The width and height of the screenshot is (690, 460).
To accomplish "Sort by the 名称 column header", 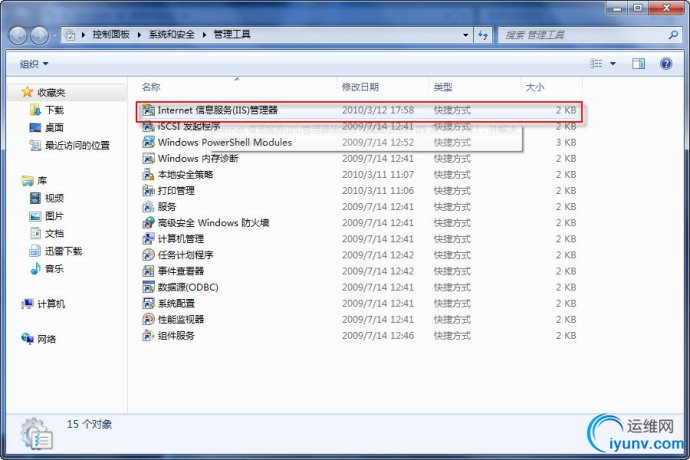I will 151,87.
